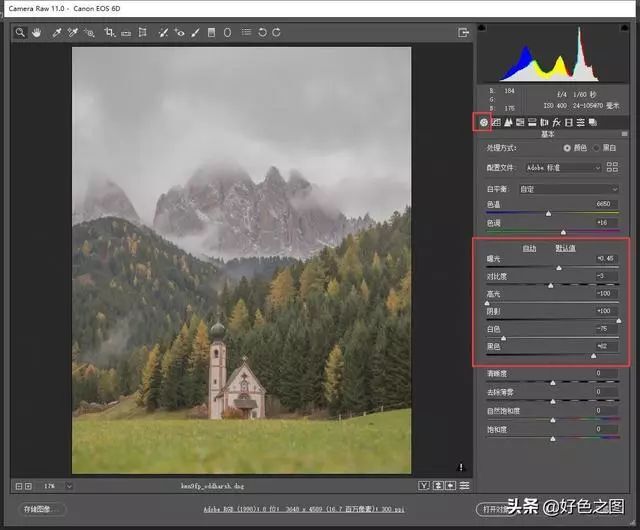Select the Crop tool
640x530 pixels.
coord(110,33)
